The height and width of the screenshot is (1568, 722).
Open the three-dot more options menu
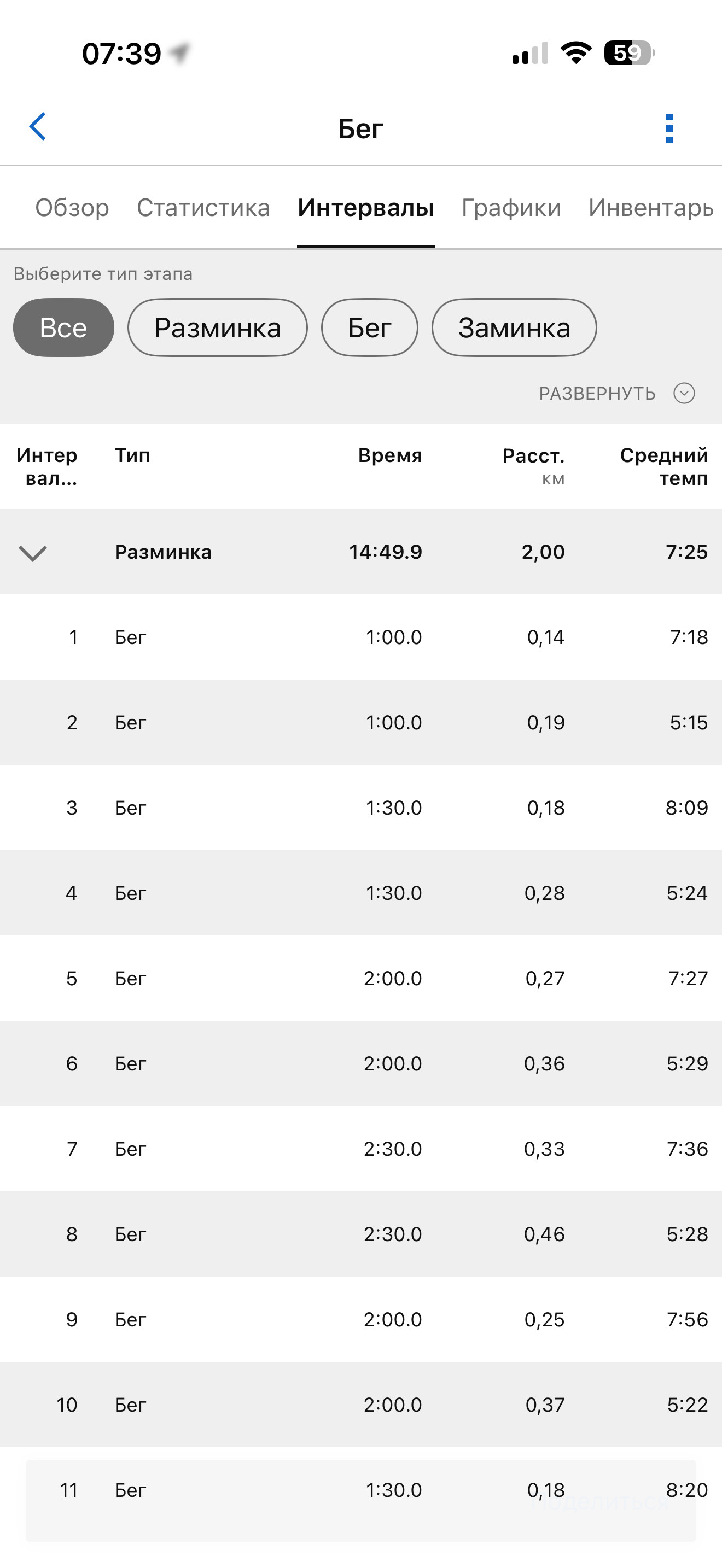coord(669,128)
